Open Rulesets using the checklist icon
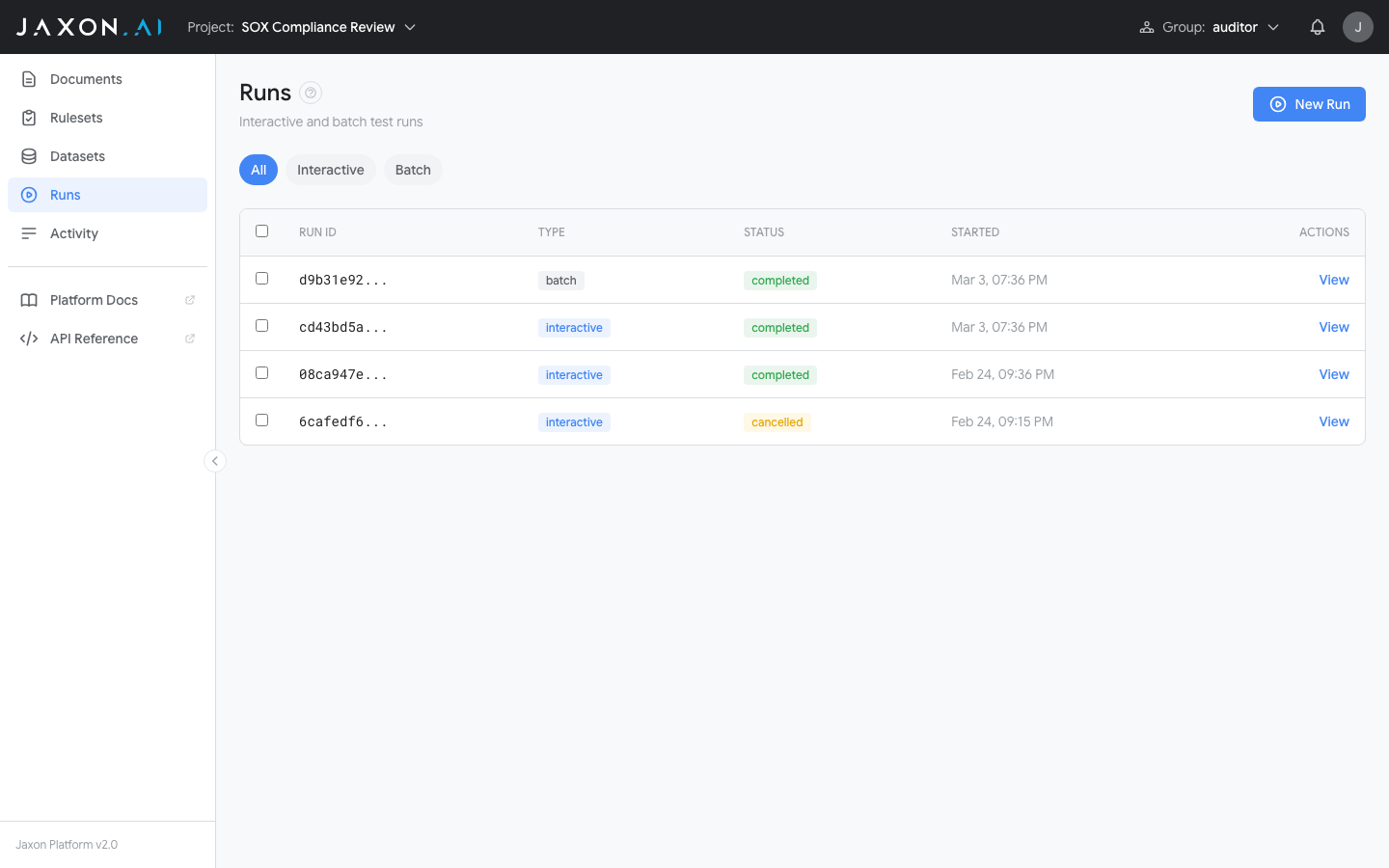Image resolution: width=1389 pixels, height=868 pixels. (29, 117)
